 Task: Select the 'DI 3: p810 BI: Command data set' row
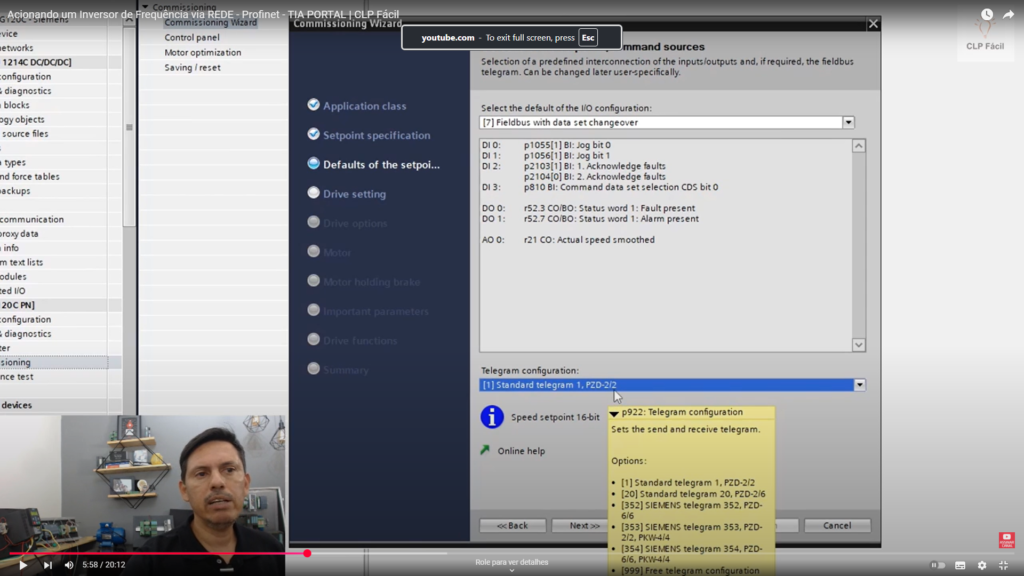point(600,187)
